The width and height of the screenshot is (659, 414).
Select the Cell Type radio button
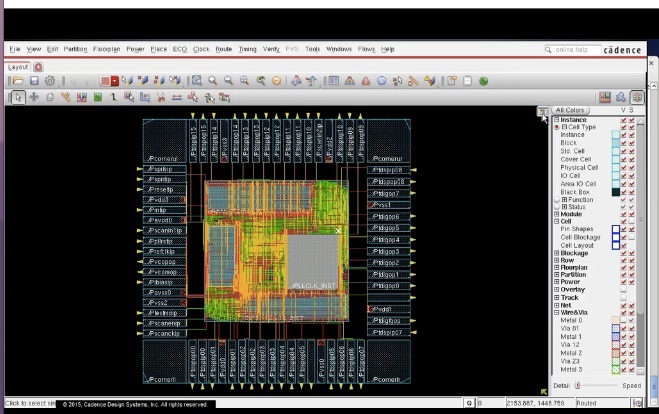(x=557, y=127)
